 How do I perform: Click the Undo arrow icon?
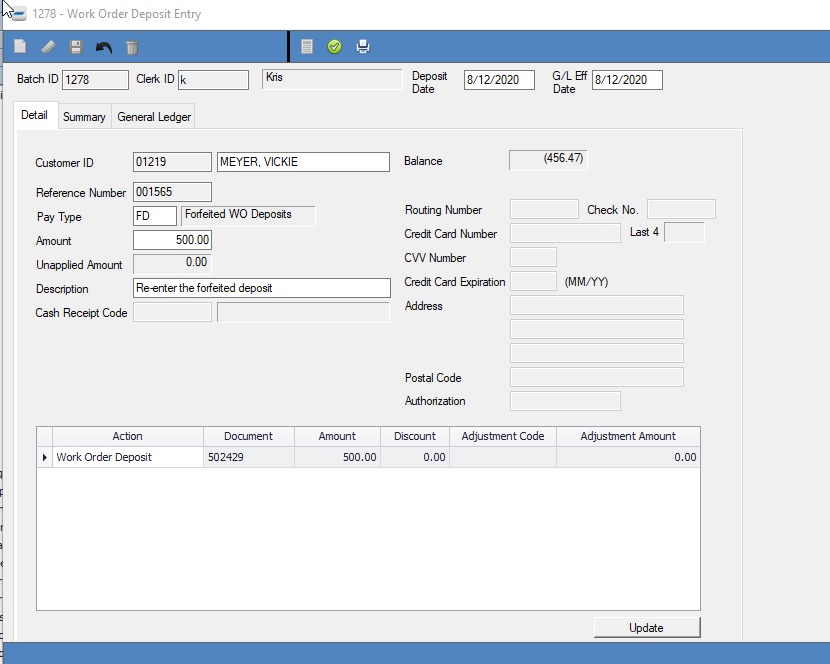tap(104, 47)
